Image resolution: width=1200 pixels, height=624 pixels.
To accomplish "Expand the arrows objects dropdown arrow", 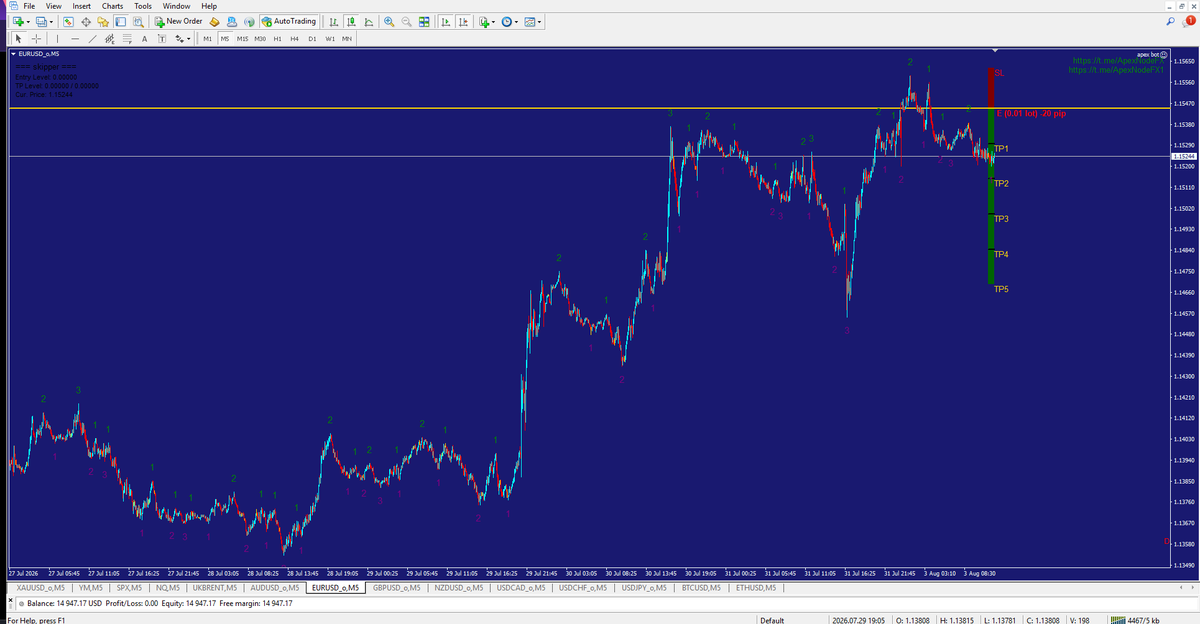I will click(x=189, y=39).
